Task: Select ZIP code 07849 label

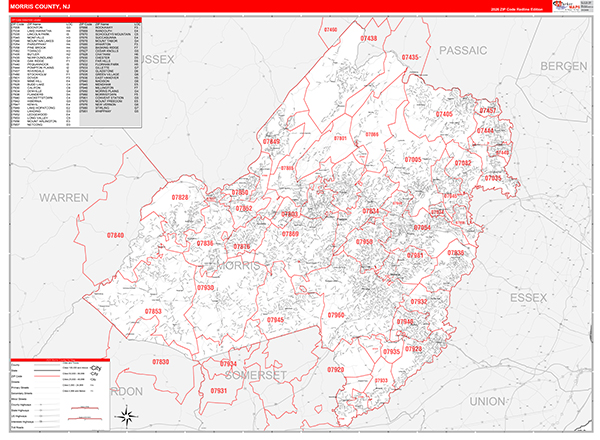Action: pos(271,142)
